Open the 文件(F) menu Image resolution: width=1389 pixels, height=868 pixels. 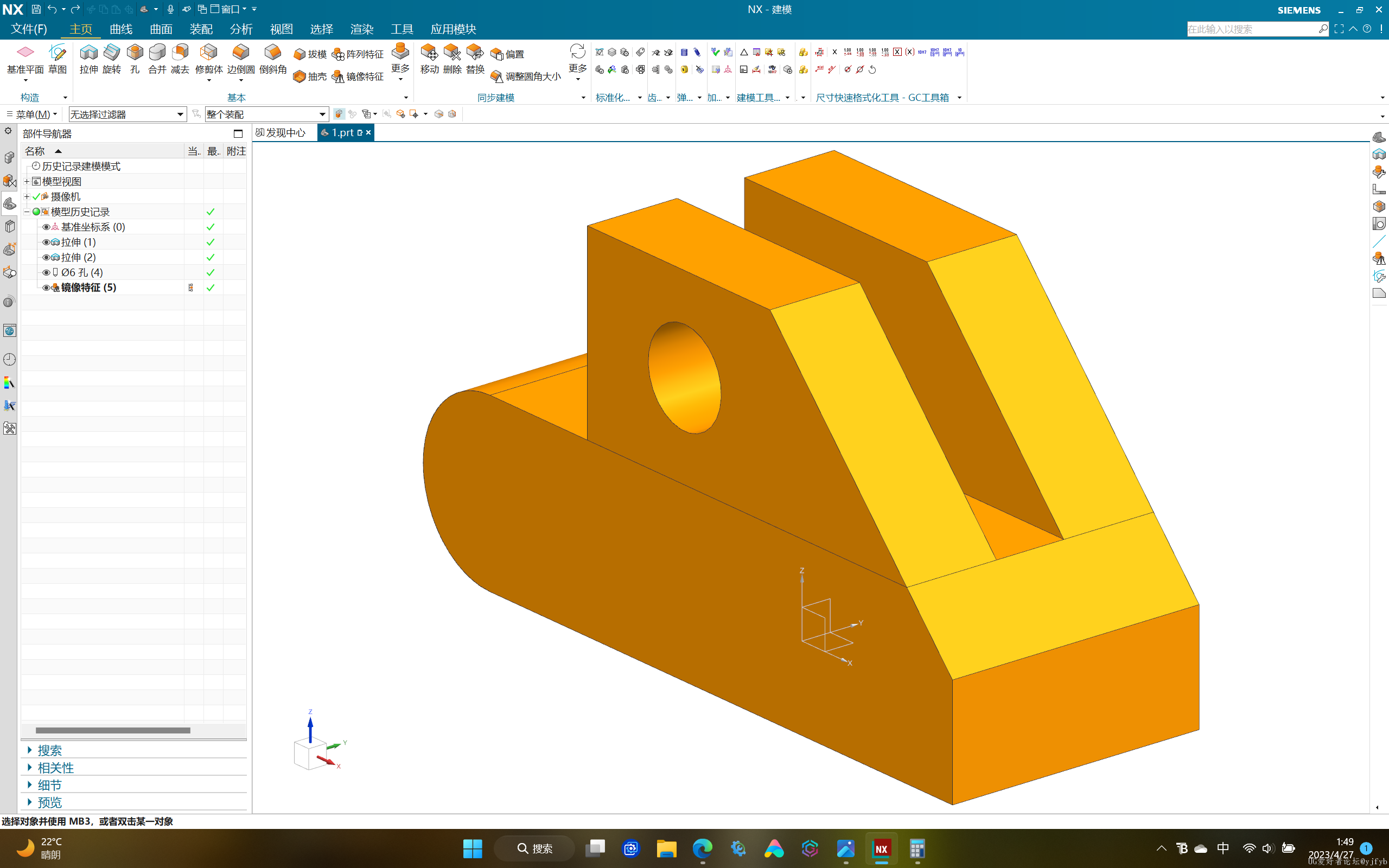29,29
